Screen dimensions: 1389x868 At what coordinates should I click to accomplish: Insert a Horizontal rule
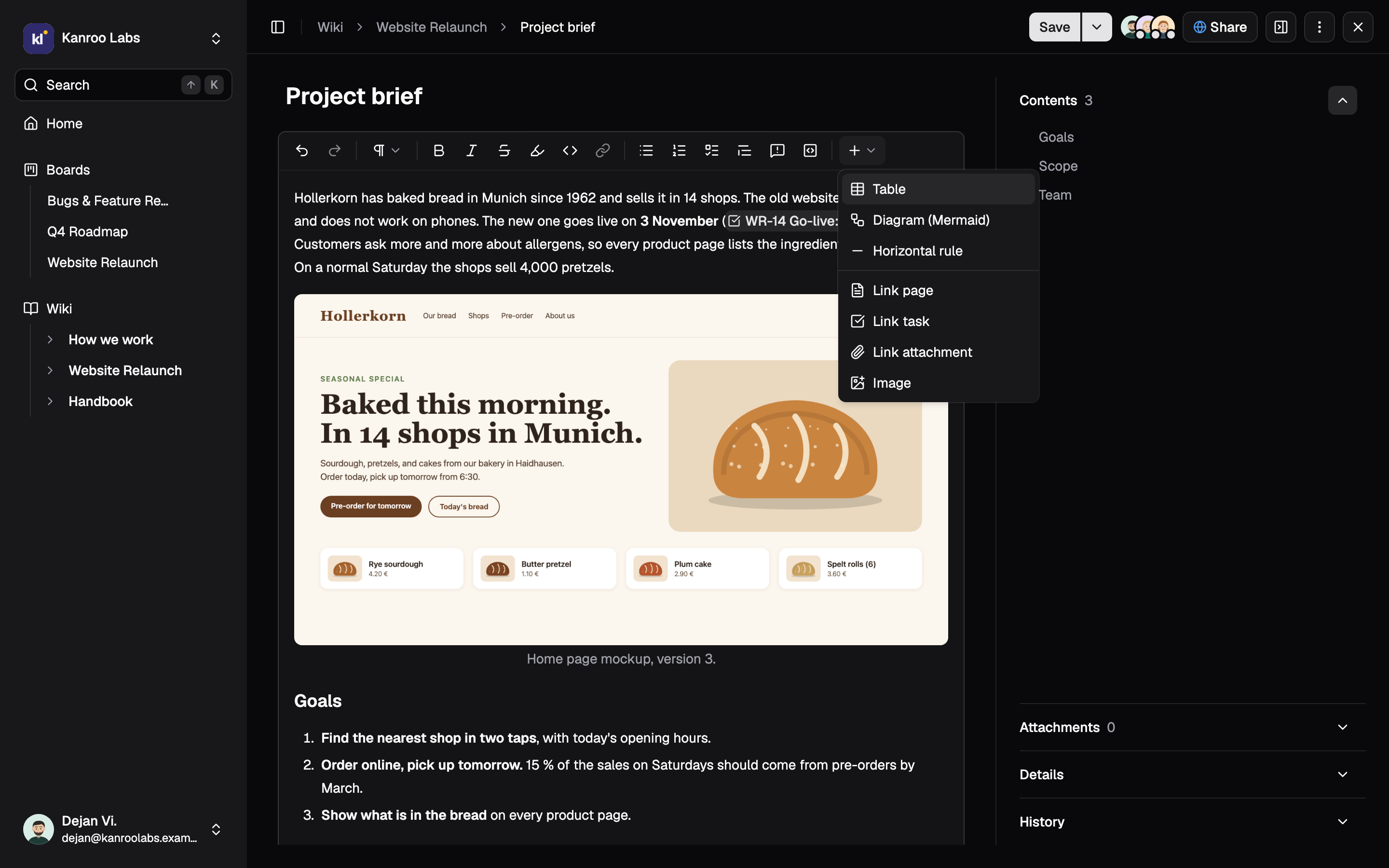pos(939,251)
